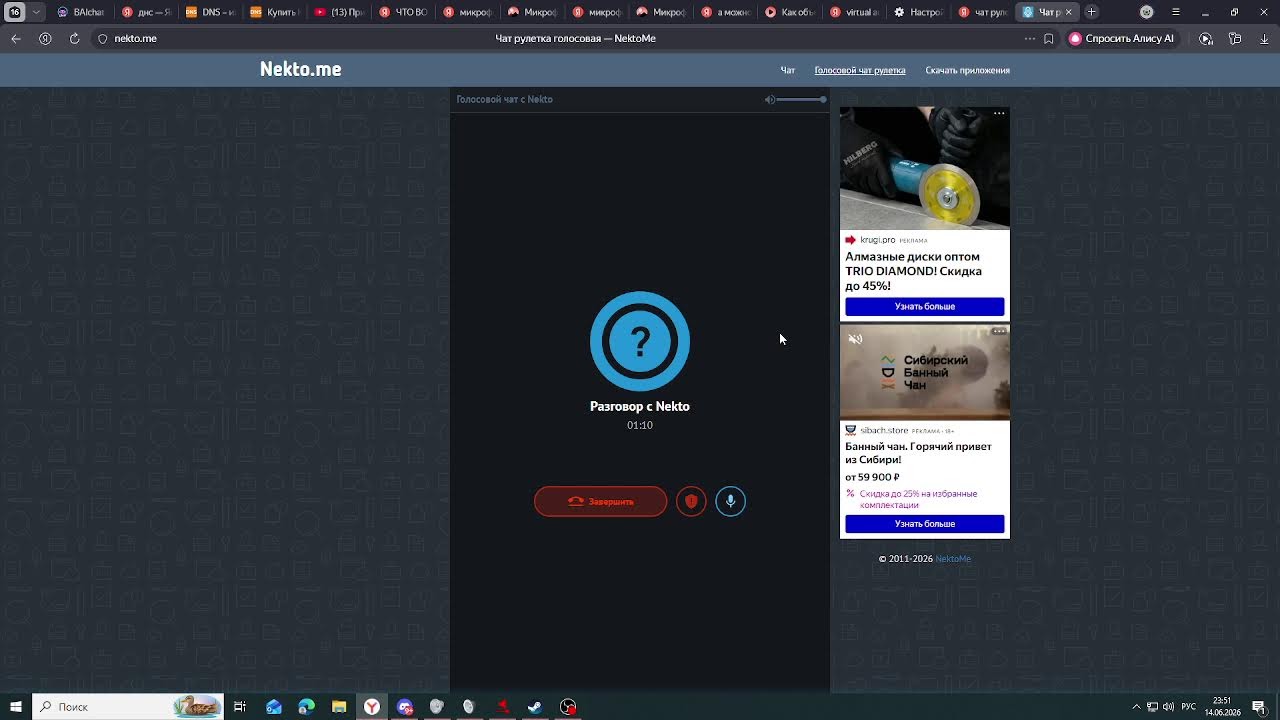
Task: Show hidden system tray icons
Action: pyautogui.click(x=1136, y=707)
